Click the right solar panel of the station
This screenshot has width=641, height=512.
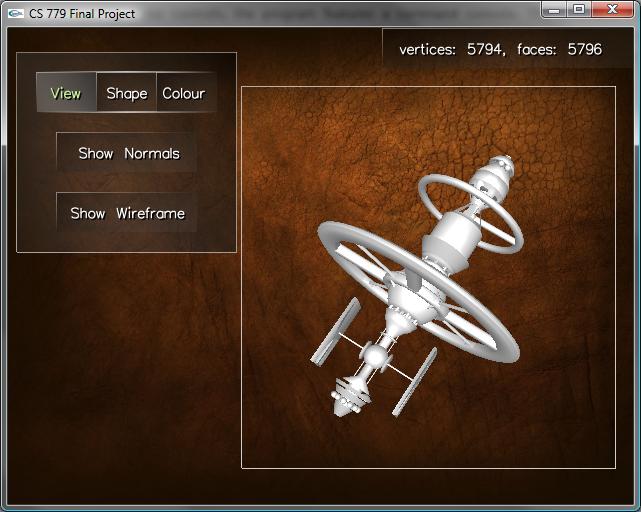tap(414, 381)
